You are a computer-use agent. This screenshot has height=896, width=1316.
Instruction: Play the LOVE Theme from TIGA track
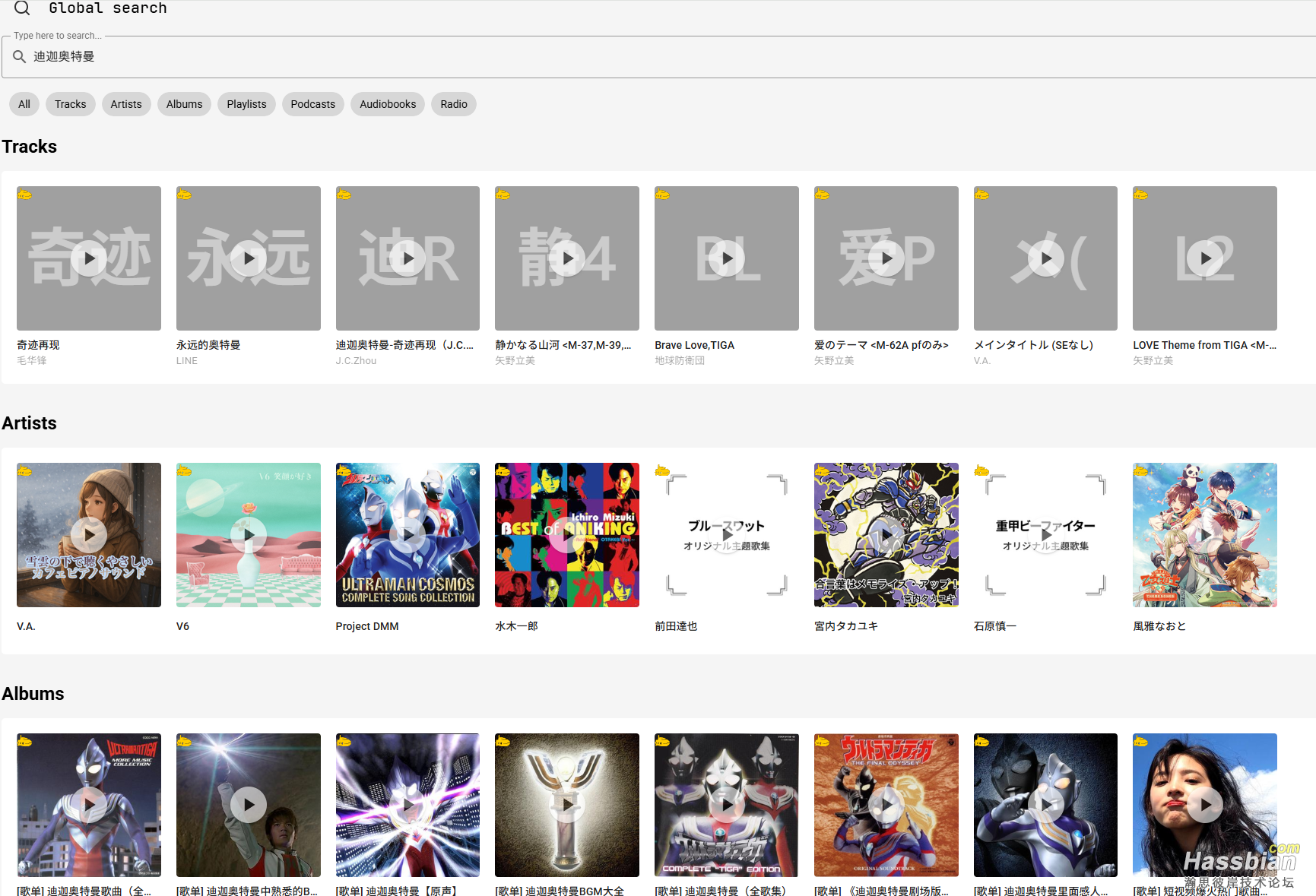click(1205, 258)
